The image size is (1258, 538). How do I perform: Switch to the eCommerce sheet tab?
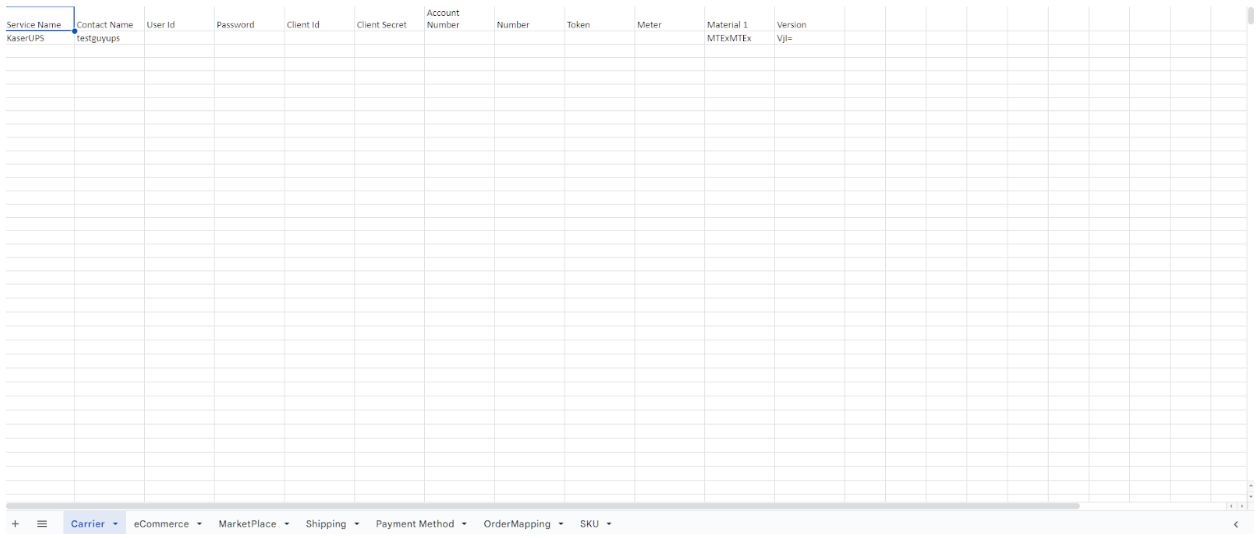161,524
